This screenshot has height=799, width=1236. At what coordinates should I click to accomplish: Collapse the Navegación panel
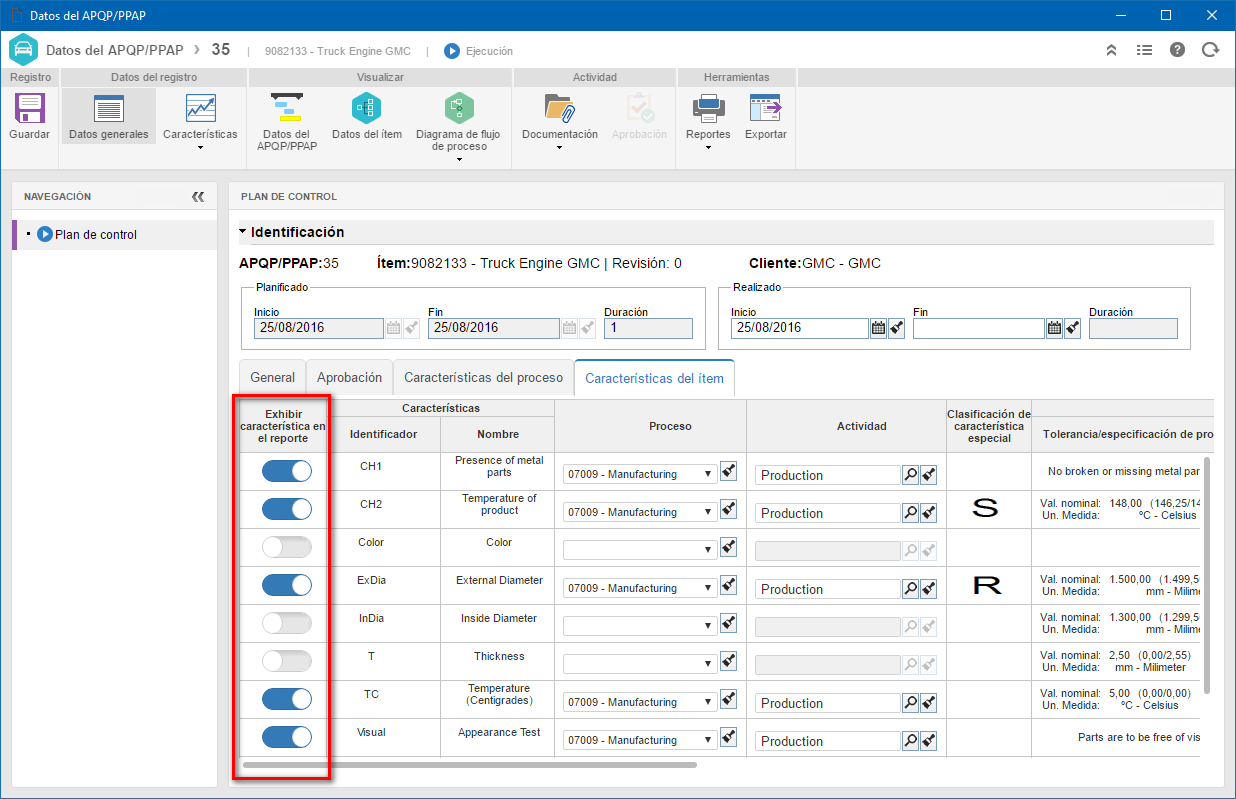click(x=198, y=197)
